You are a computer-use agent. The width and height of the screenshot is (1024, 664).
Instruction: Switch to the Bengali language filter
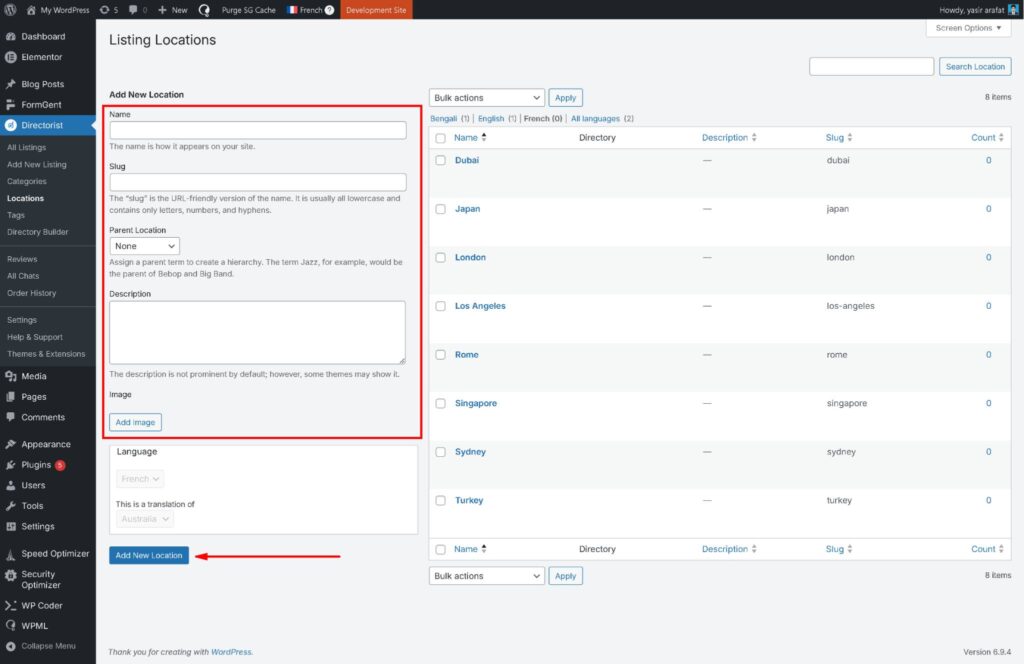point(443,118)
